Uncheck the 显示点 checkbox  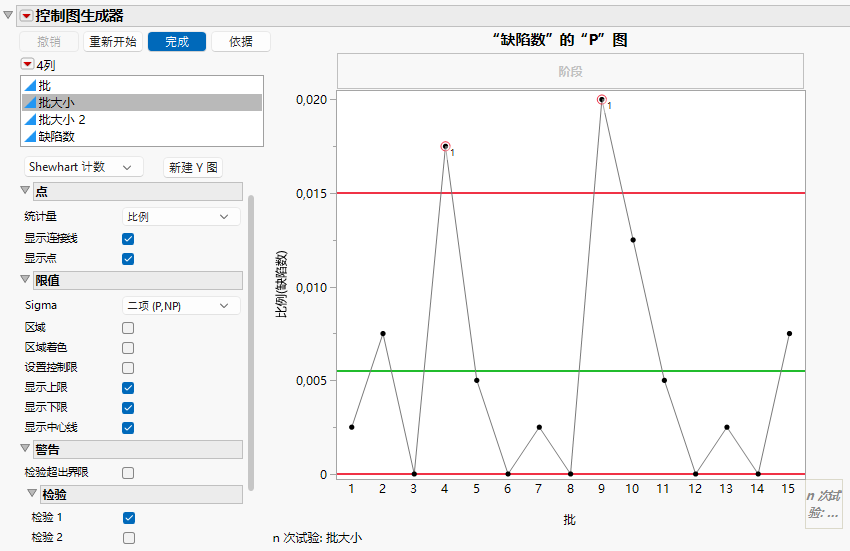128,259
